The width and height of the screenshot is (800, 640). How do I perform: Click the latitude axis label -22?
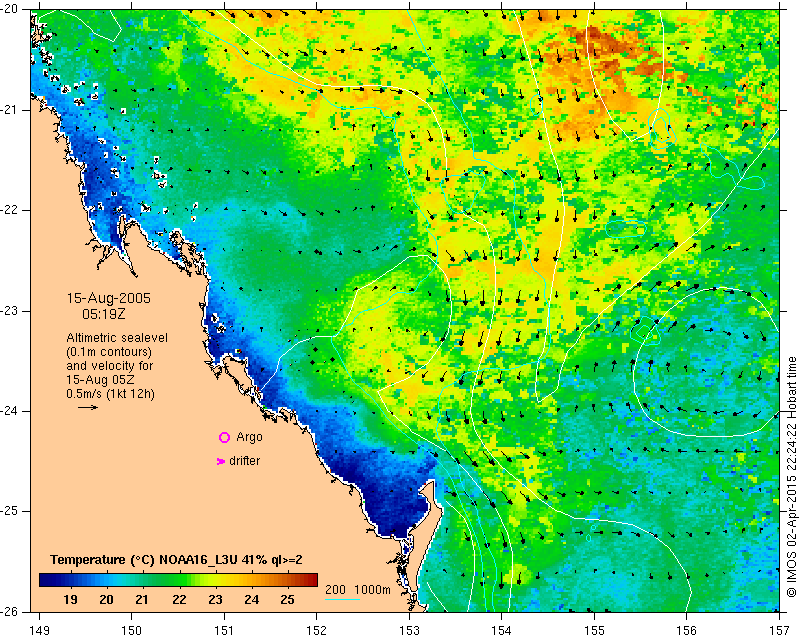(x=10, y=210)
